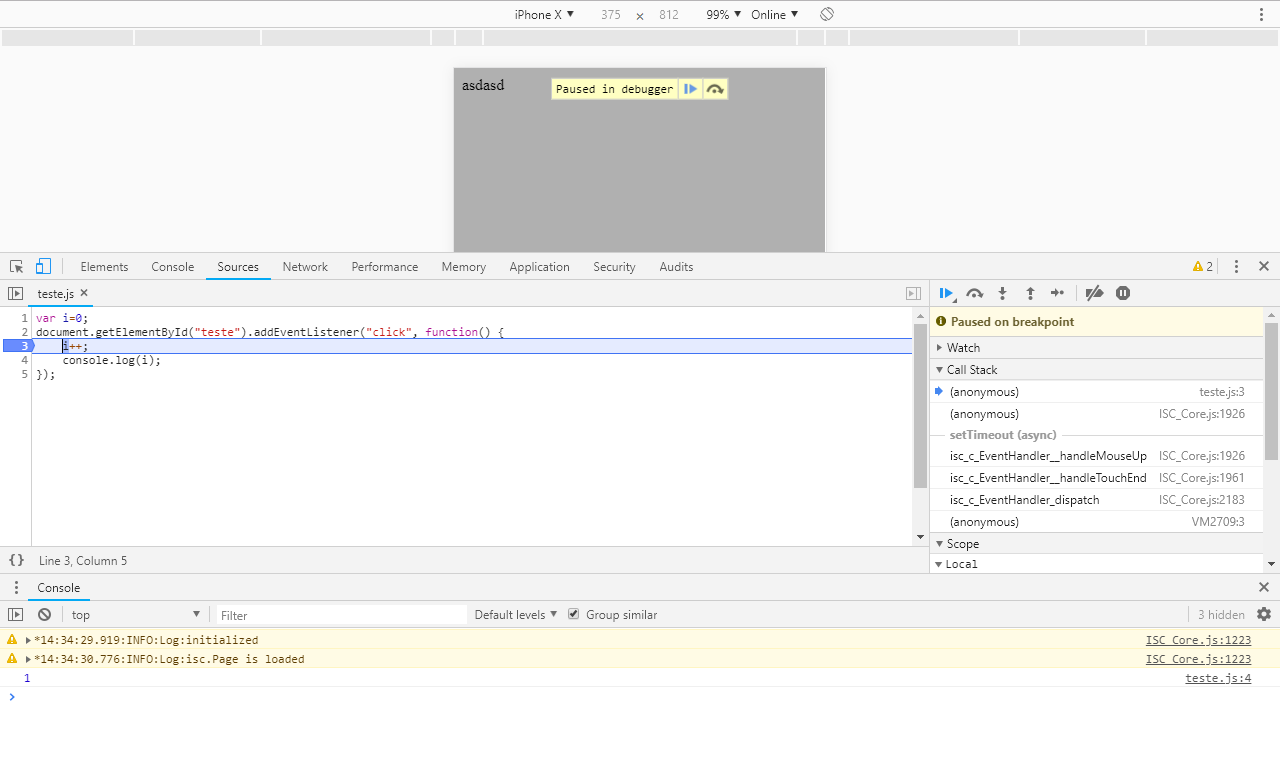Select the inspect element picker icon

pyautogui.click(x=17, y=267)
